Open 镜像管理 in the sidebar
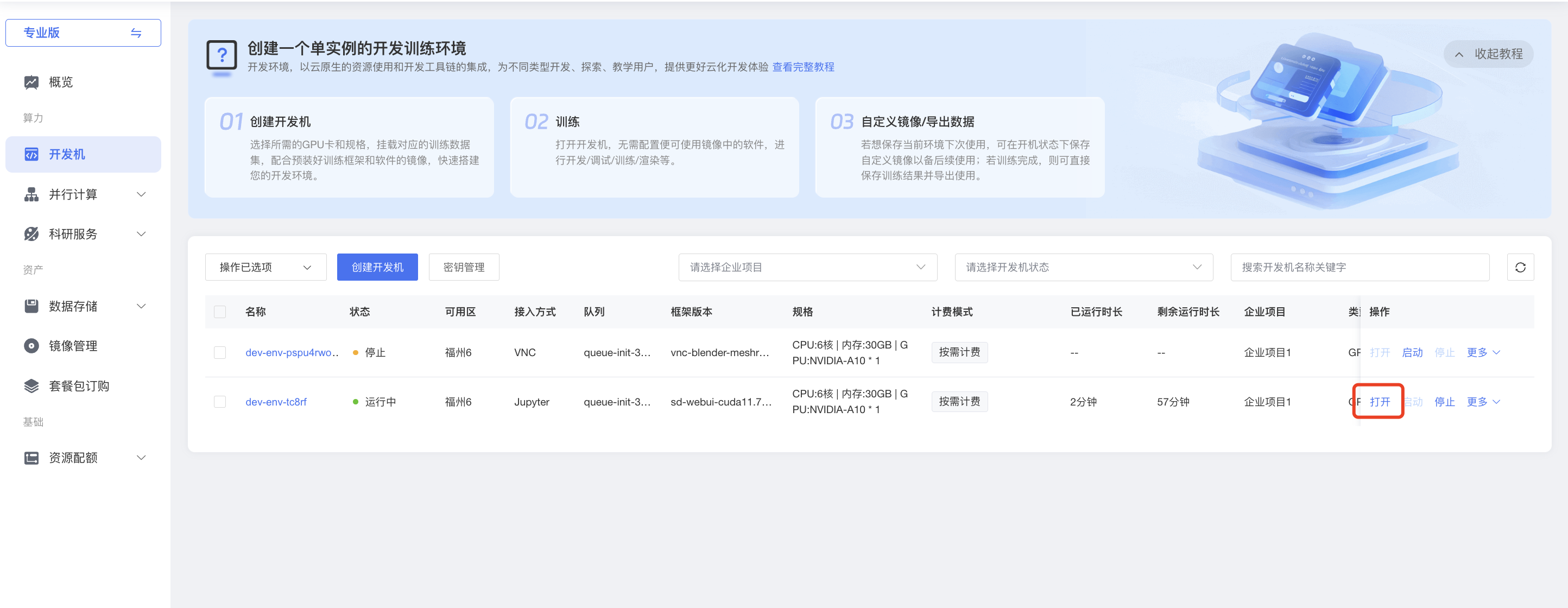Viewport: 1568px width, 608px height. pos(84,346)
